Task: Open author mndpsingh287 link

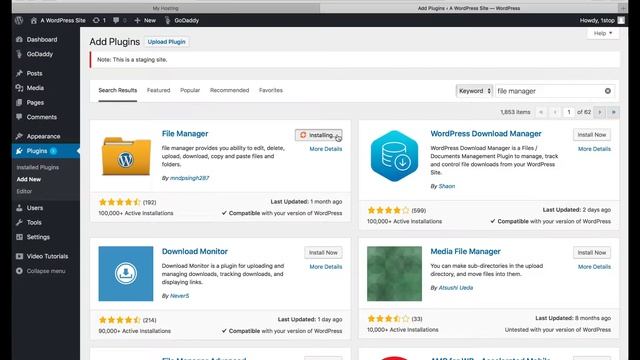Action: (x=189, y=178)
